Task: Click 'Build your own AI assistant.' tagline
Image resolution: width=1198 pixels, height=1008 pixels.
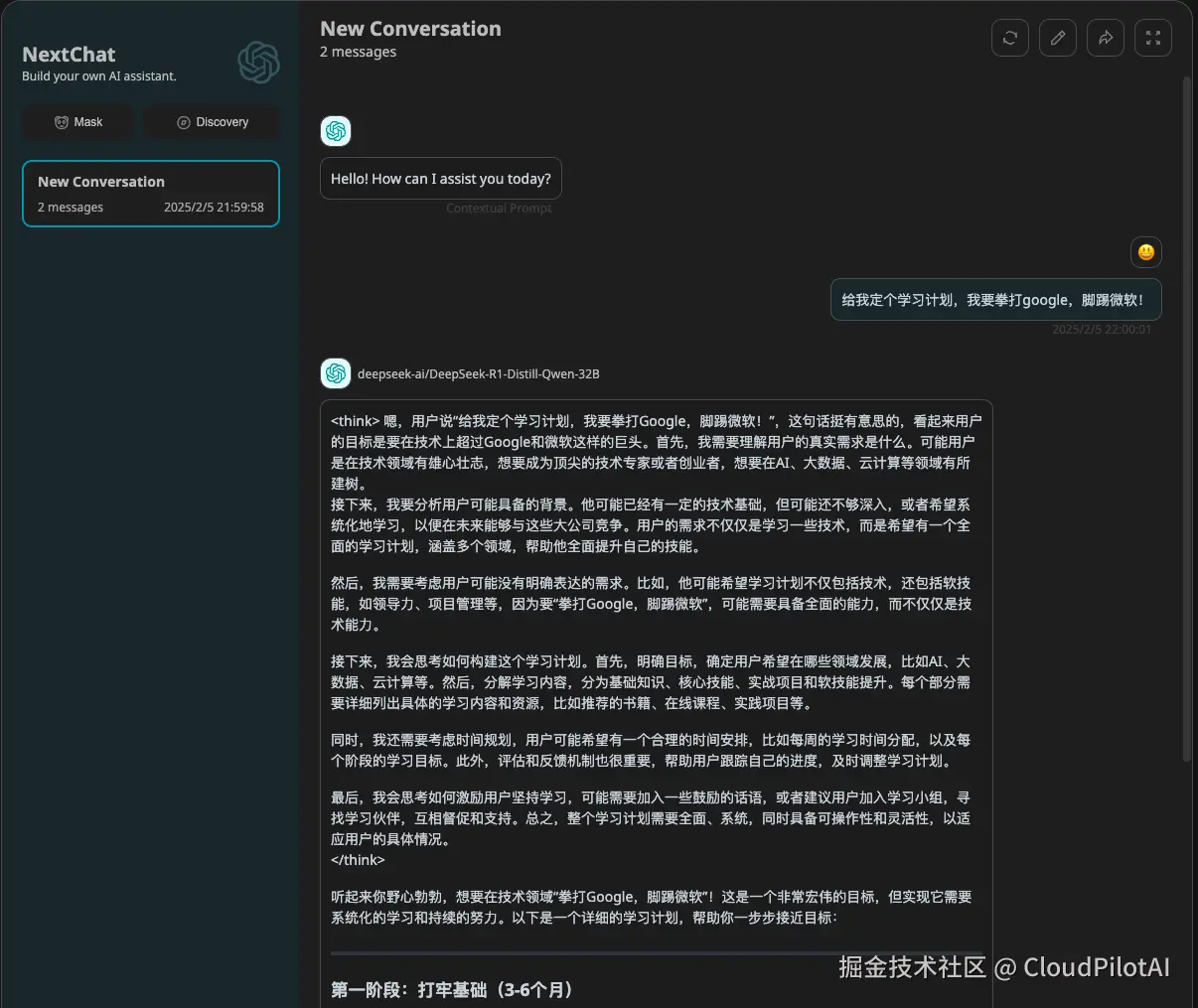Action: pos(99,76)
